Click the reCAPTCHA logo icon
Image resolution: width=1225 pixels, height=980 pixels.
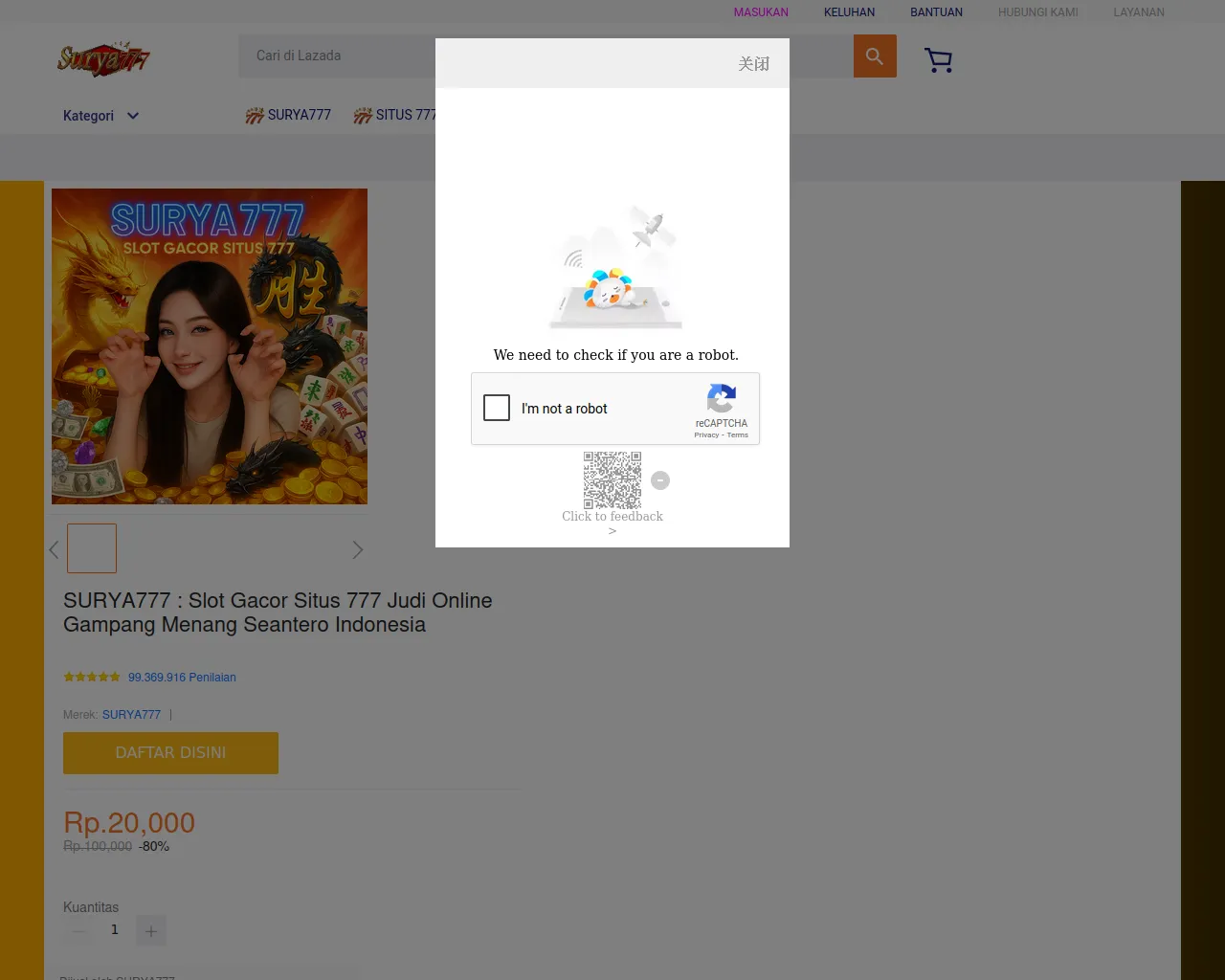(x=722, y=398)
